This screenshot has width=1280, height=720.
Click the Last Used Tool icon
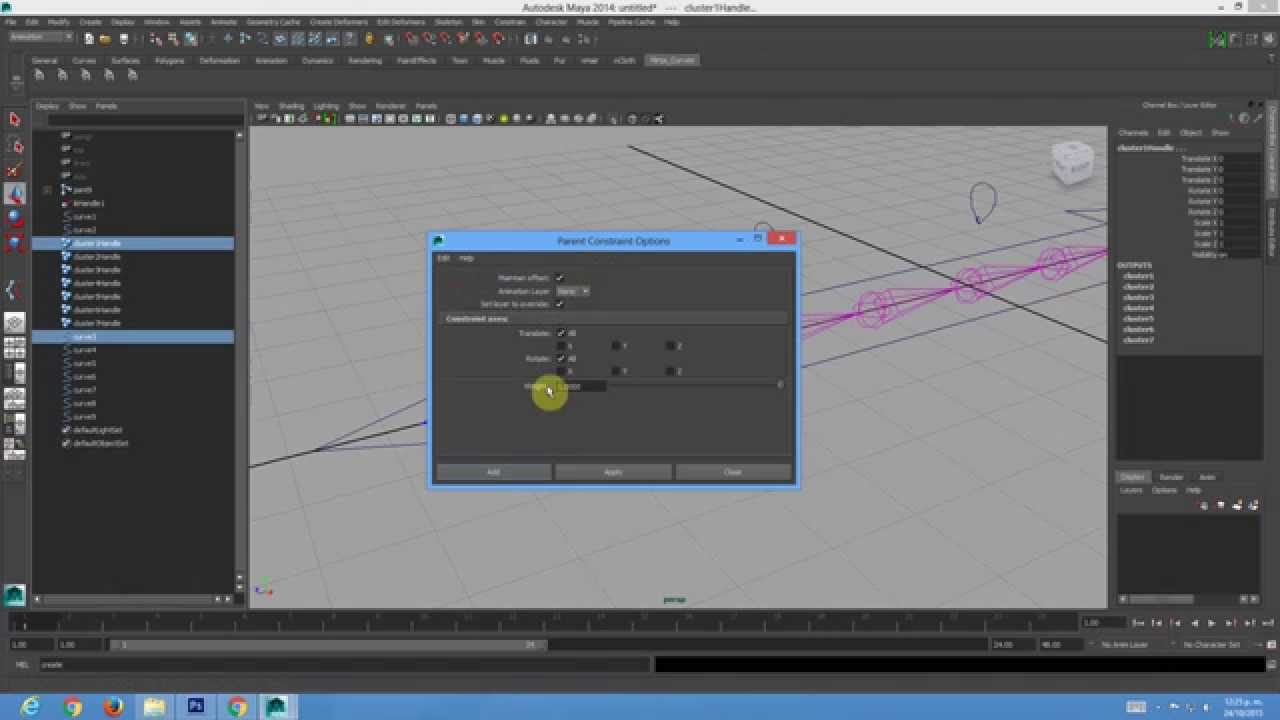click(x=14, y=290)
